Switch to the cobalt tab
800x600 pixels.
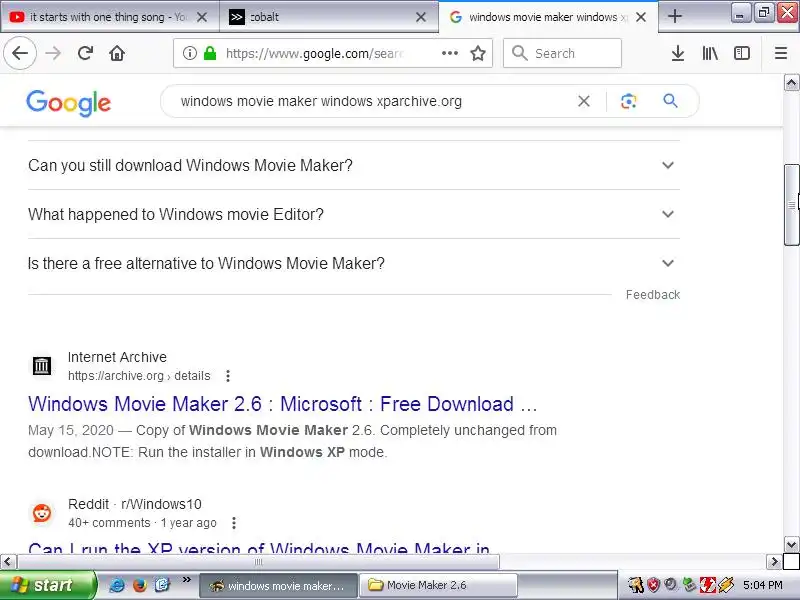(x=329, y=17)
